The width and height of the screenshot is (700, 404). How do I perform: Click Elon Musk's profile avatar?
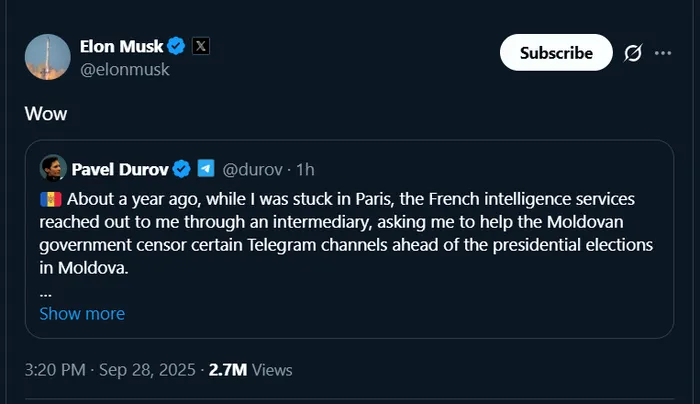tap(46, 57)
